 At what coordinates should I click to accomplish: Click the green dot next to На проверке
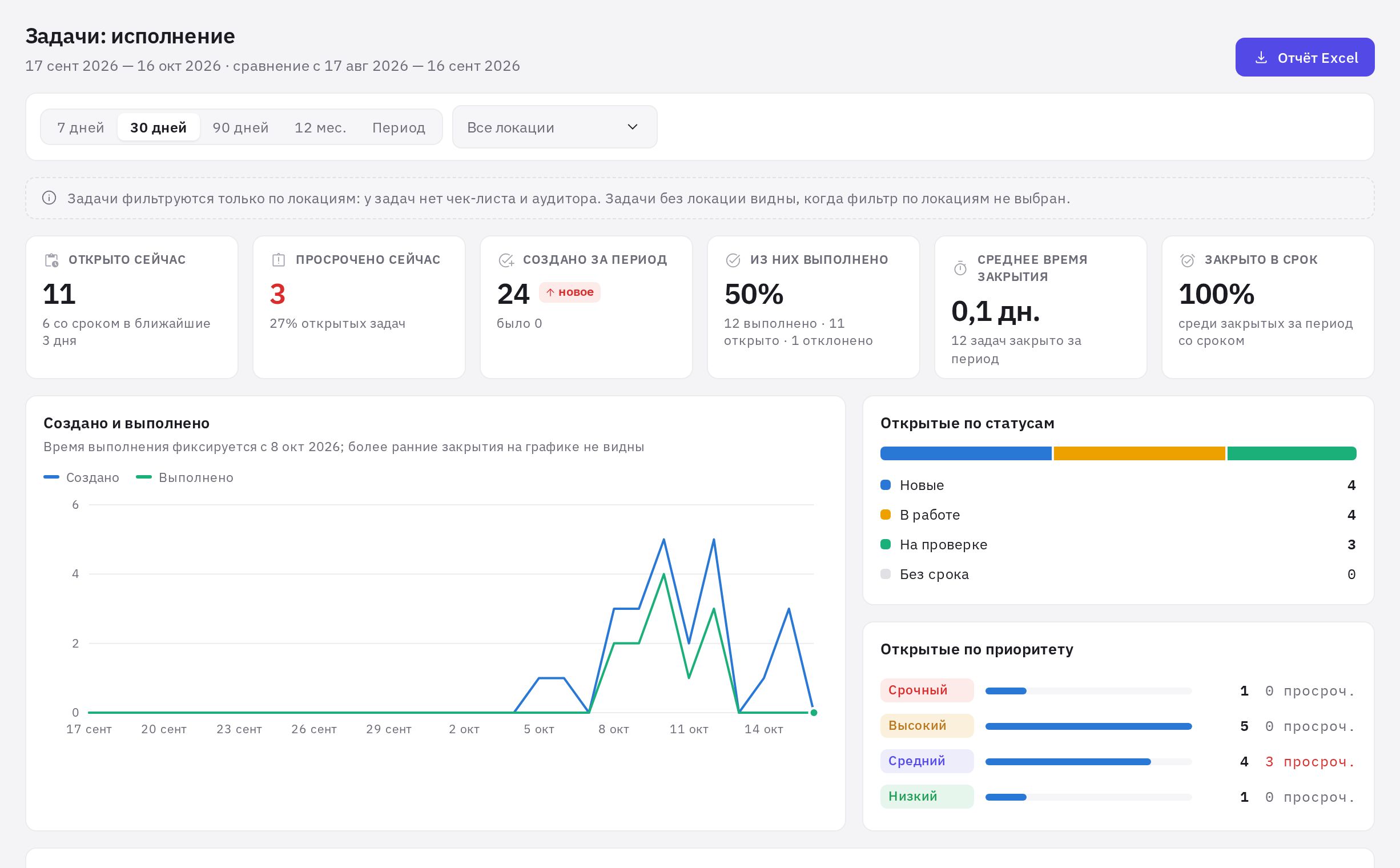pyautogui.click(x=886, y=544)
